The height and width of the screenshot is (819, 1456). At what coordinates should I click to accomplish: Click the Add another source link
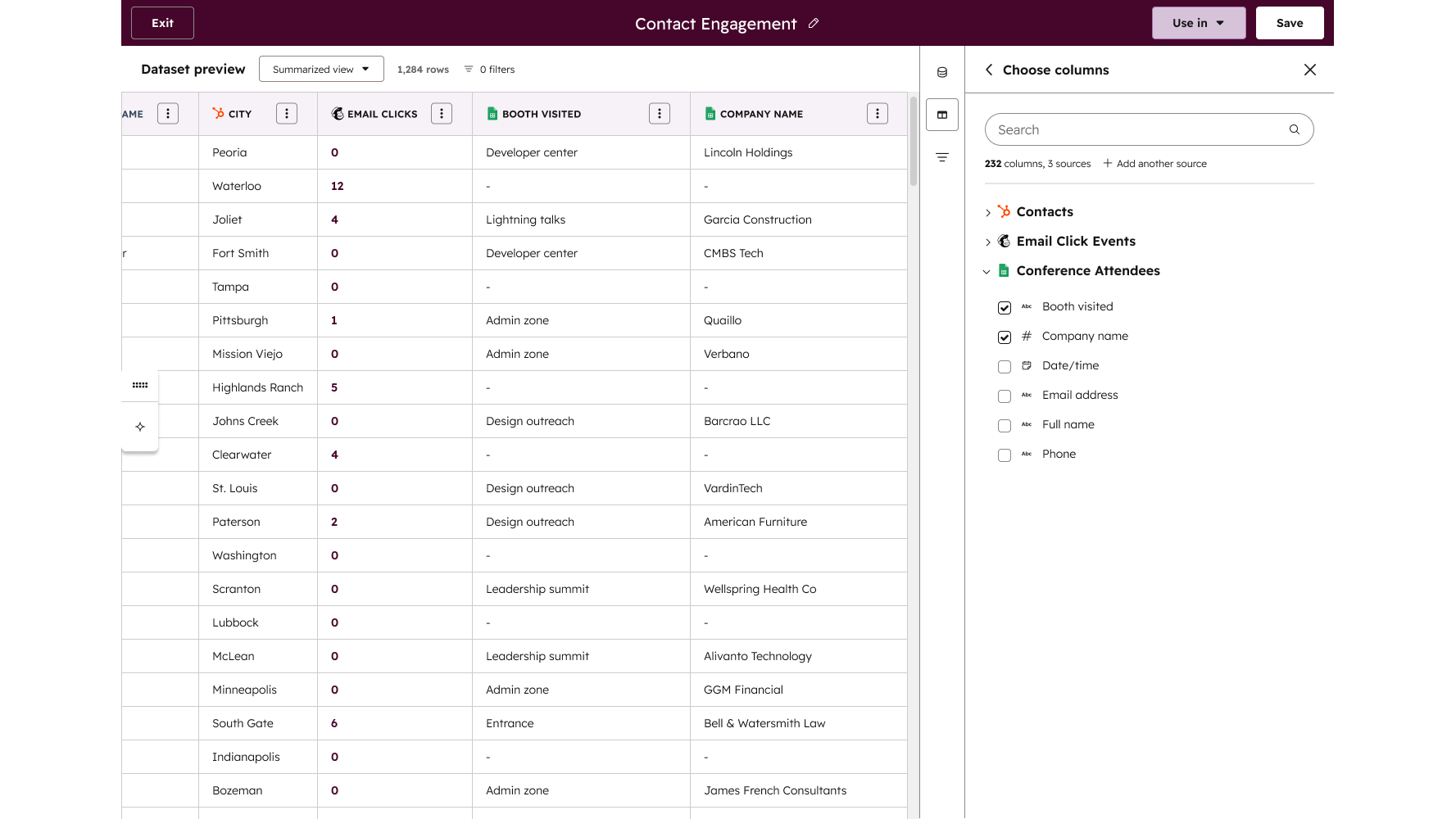coord(1155,164)
